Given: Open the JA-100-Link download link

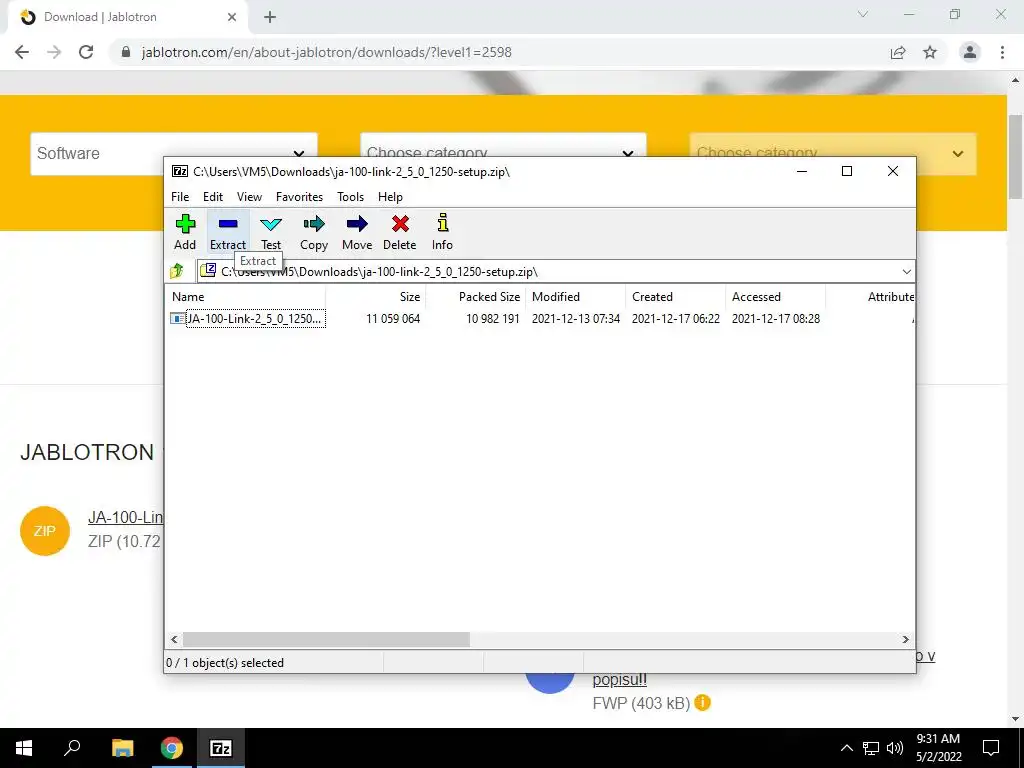Looking at the screenshot, I should point(125,517).
